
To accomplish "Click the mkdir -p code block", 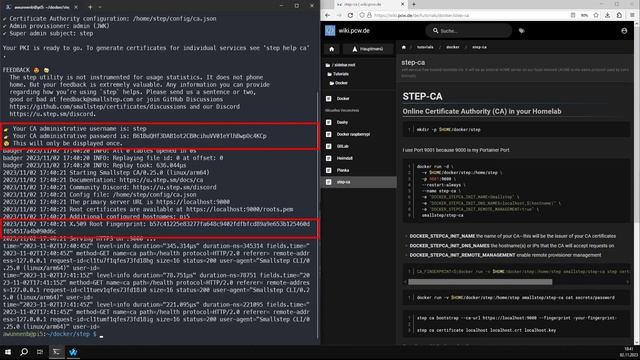I will pyautogui.click(x=516, y=129).
